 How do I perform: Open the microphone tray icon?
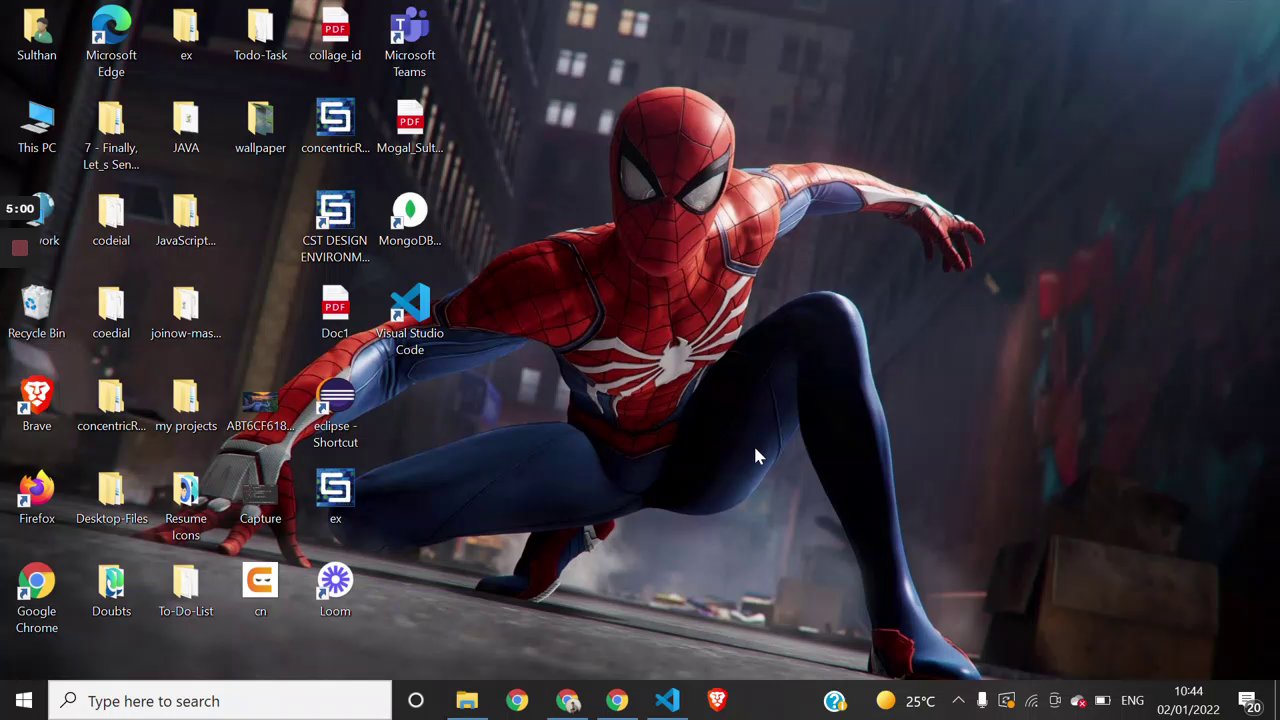pos(982,701)
